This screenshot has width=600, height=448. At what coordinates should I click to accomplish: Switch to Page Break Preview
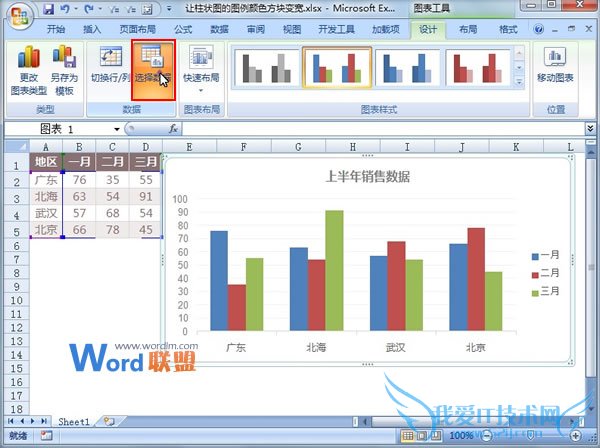435,435
